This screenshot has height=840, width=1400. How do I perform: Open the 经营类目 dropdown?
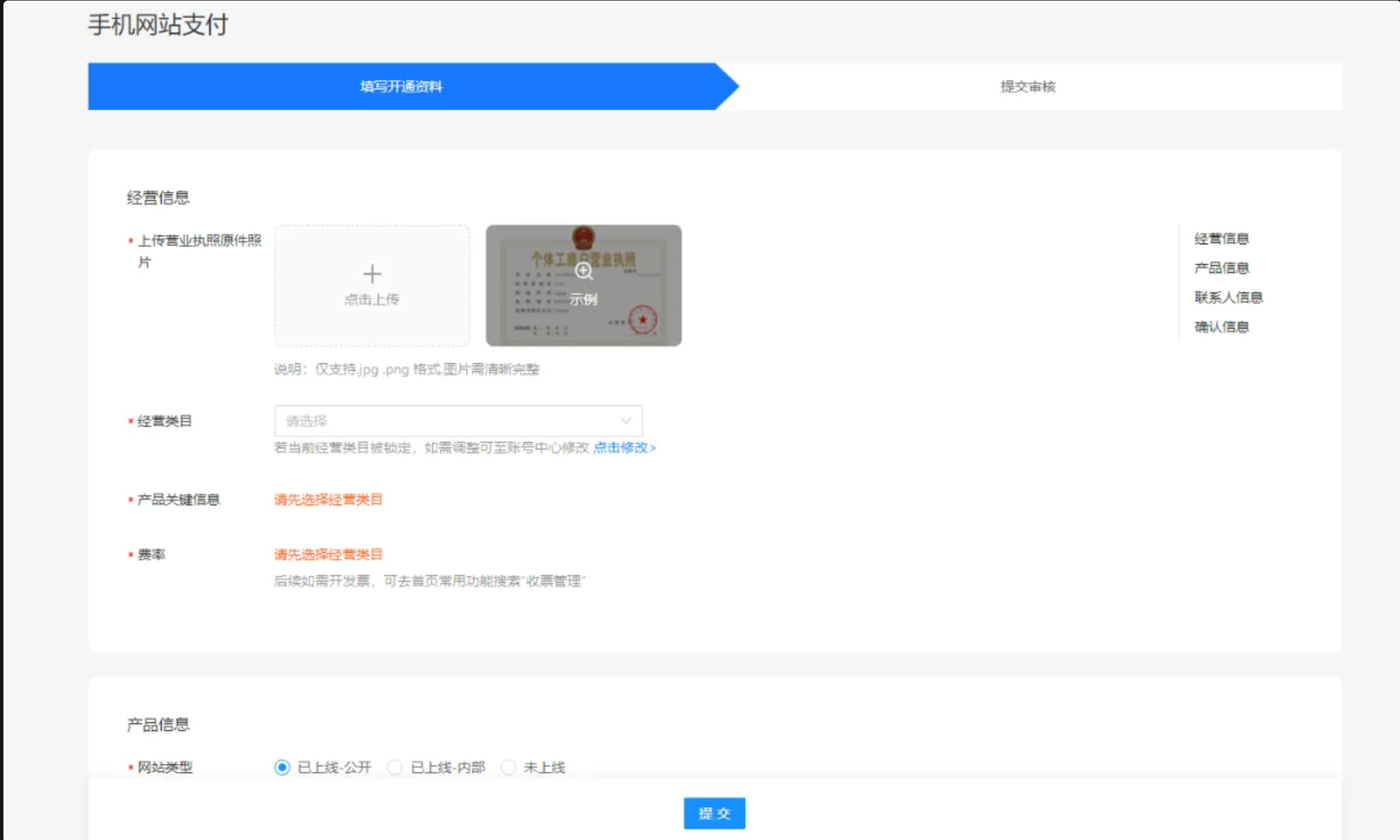[458, 421]
